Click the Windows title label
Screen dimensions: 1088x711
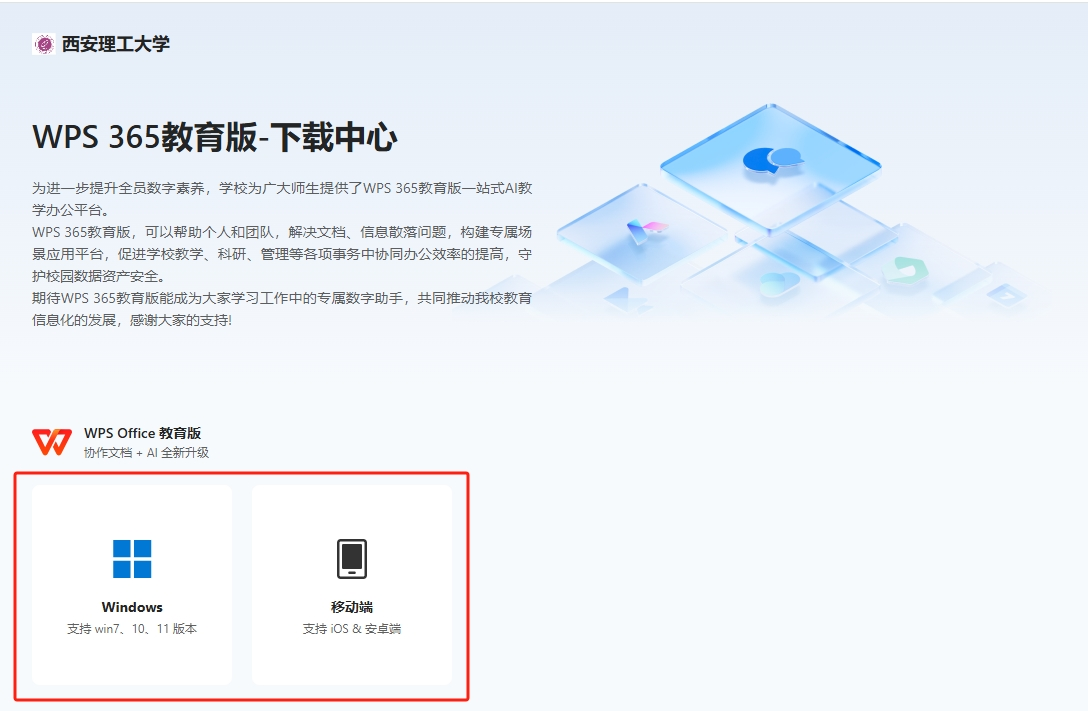point(132,607)
